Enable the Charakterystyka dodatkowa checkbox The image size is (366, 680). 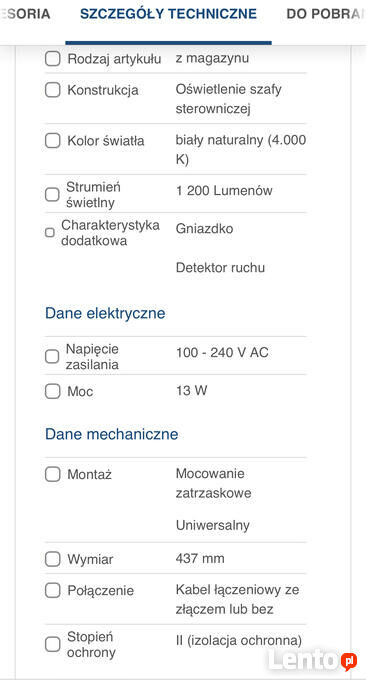click(50, 233)
